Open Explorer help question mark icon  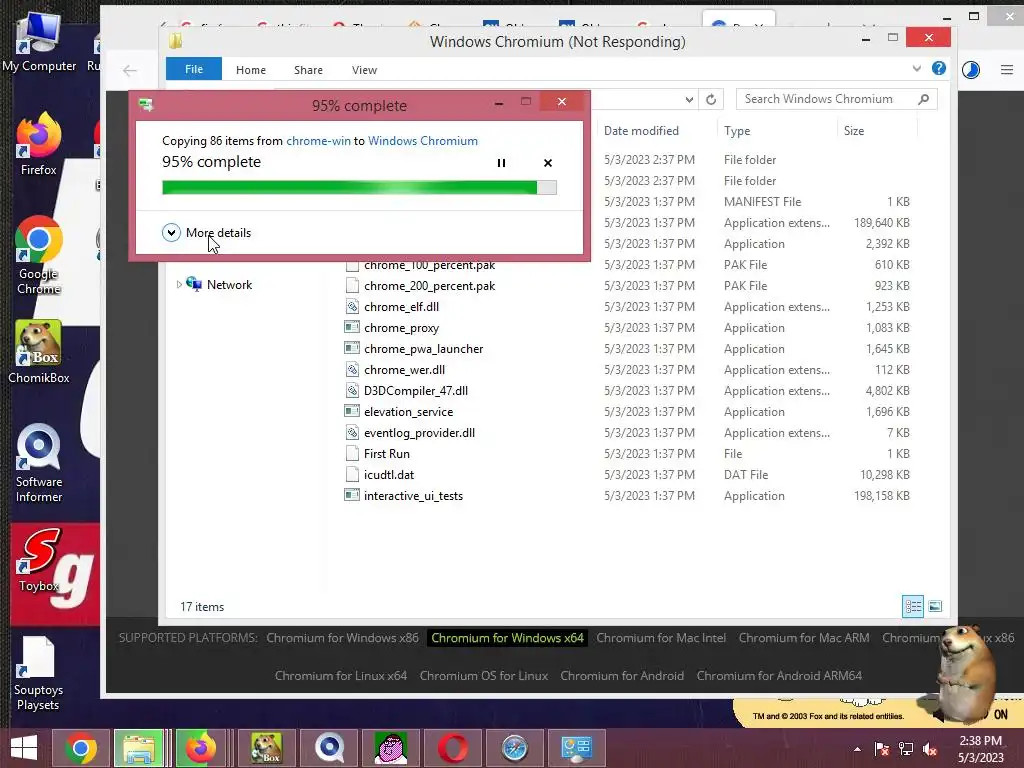[939, 69]
